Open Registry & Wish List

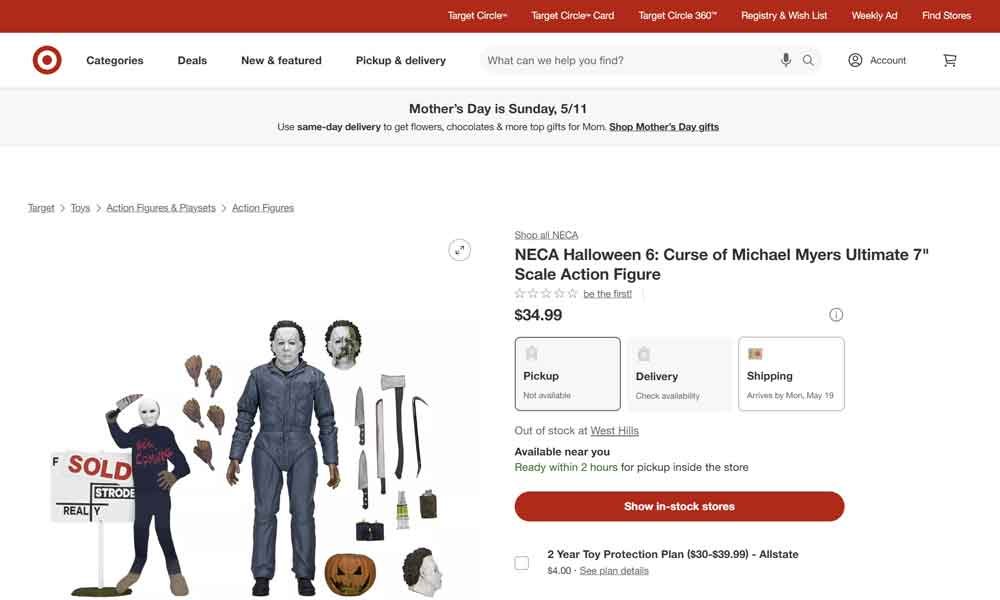pyautogui.click(x=784, y=15)
